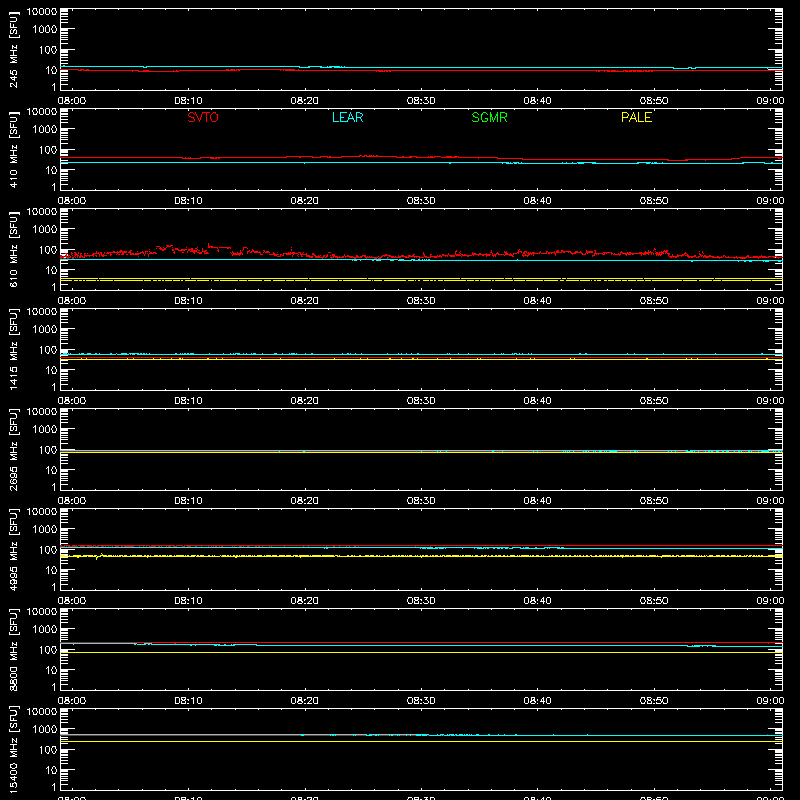Click 09:00 time label under 245 MHz plot

770,101
